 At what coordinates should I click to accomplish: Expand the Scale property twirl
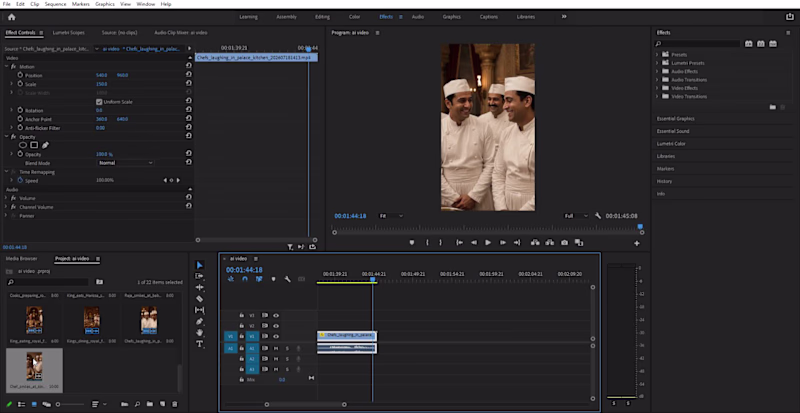tap(12, 84)
